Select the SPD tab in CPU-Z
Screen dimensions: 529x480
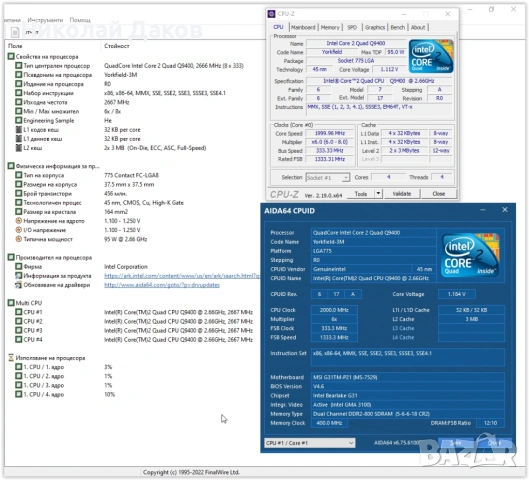pos(352,27)
